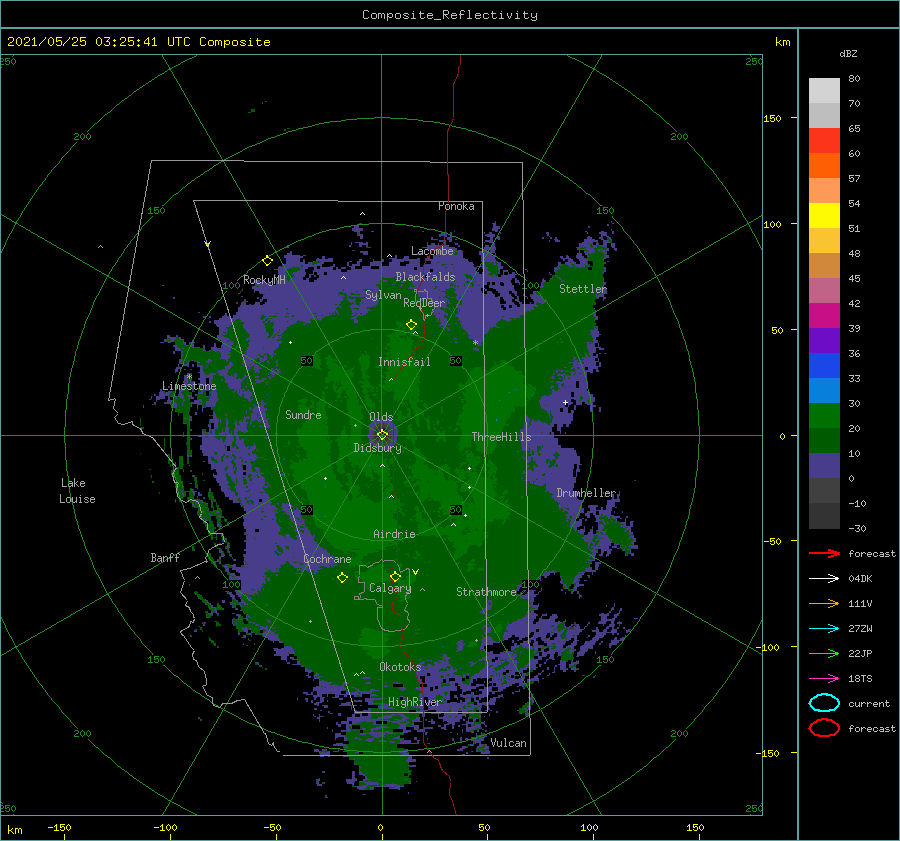Click the RockyMH label
Image resolution: width=900 pixels, height=841 pixels.
pyautogui.click(x=264, y=280)
